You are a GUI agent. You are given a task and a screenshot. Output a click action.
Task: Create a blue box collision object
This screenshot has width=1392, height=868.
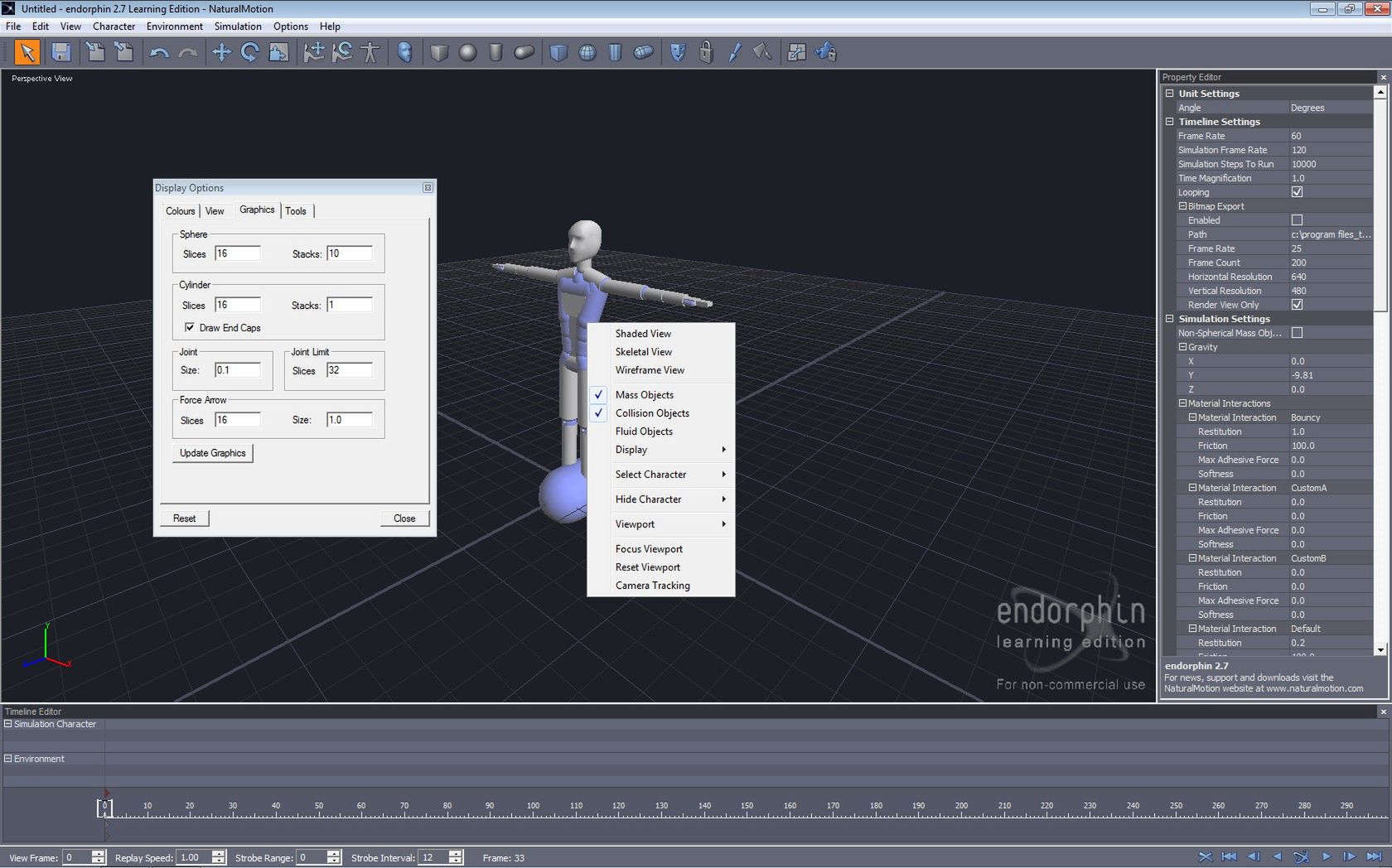(558, 53)
